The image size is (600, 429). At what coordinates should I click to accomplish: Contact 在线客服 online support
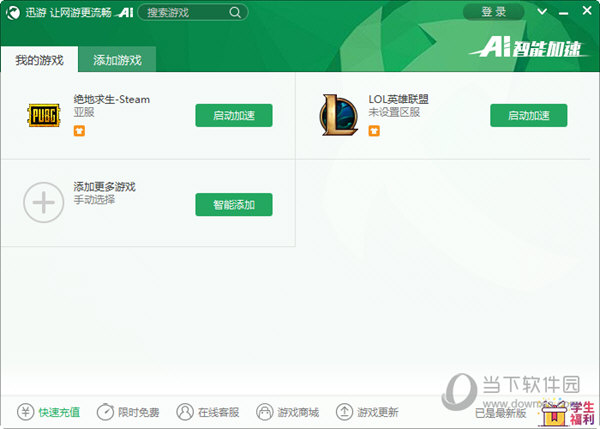pos(208,412)
